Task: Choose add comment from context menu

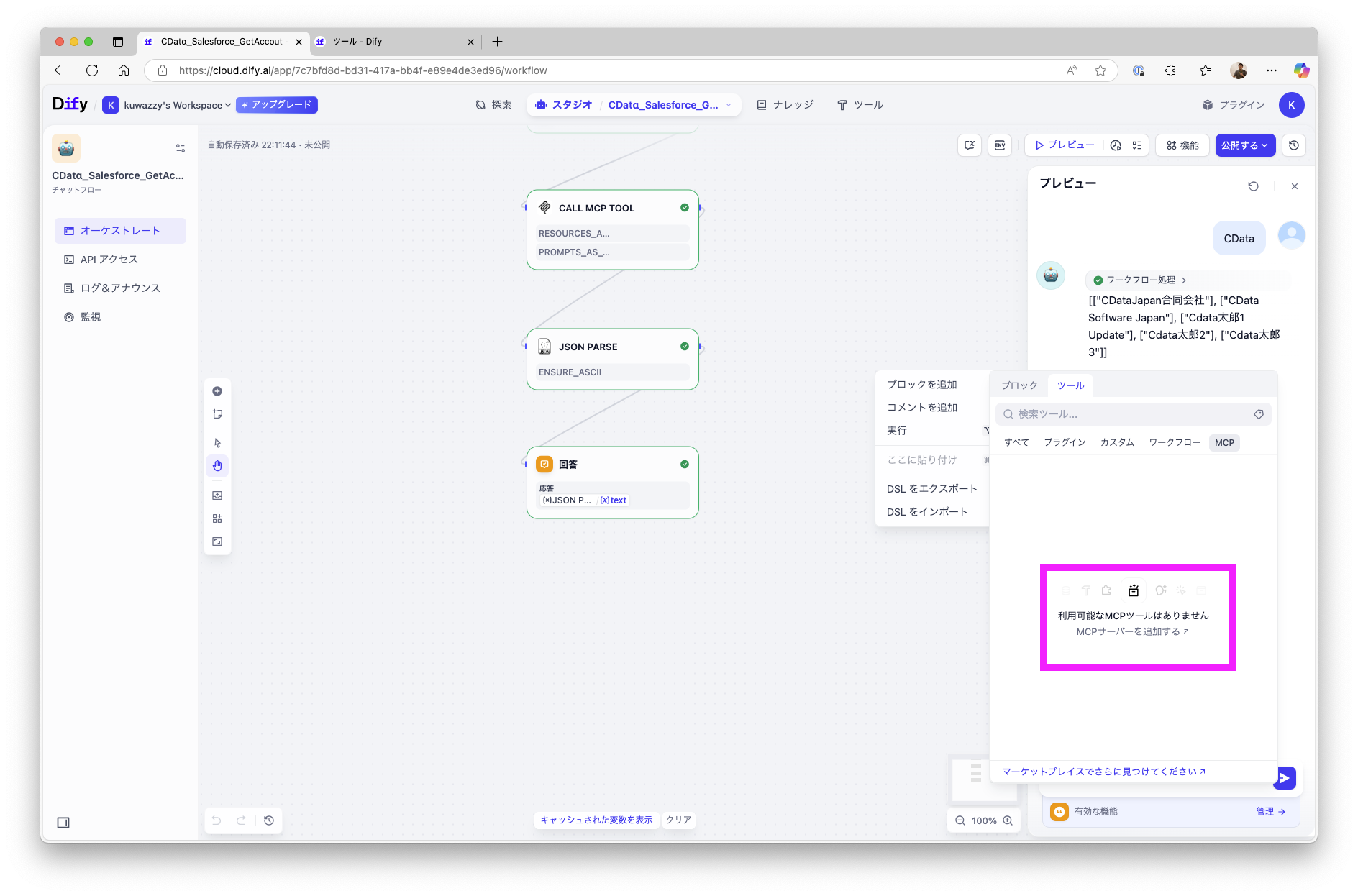Action: [x=922, y=408]
